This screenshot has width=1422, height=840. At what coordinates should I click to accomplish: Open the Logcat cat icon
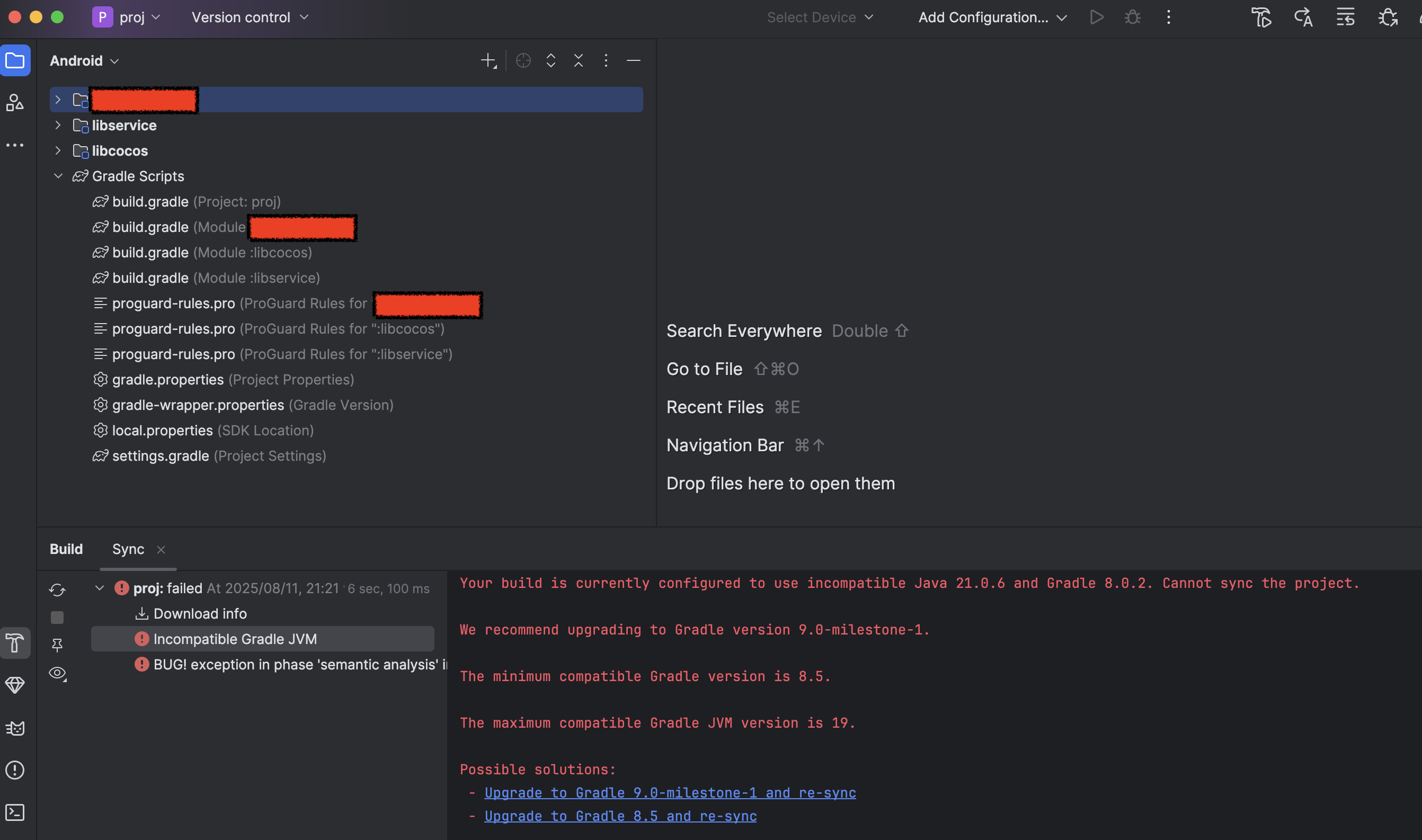[x=15, y=728]
